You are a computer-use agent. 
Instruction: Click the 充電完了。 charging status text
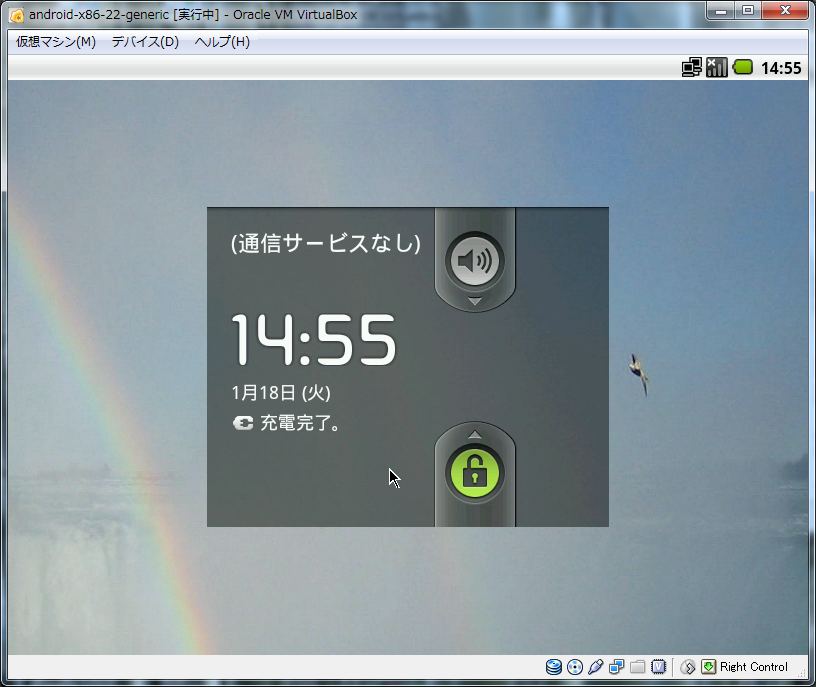click(x=300, y=423)
